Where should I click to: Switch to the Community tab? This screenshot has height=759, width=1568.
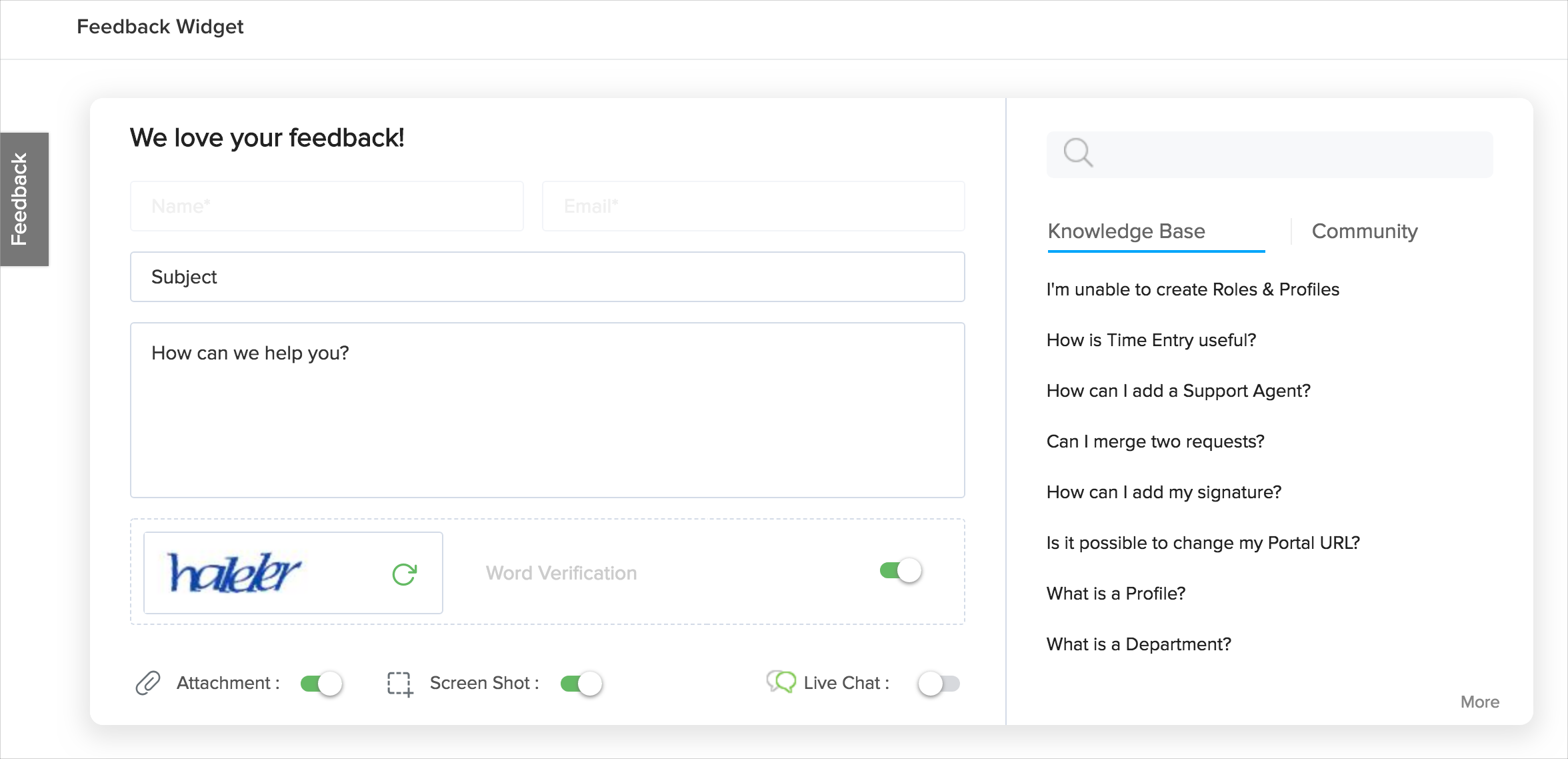pyautogui.click(x=1364, y=231)
